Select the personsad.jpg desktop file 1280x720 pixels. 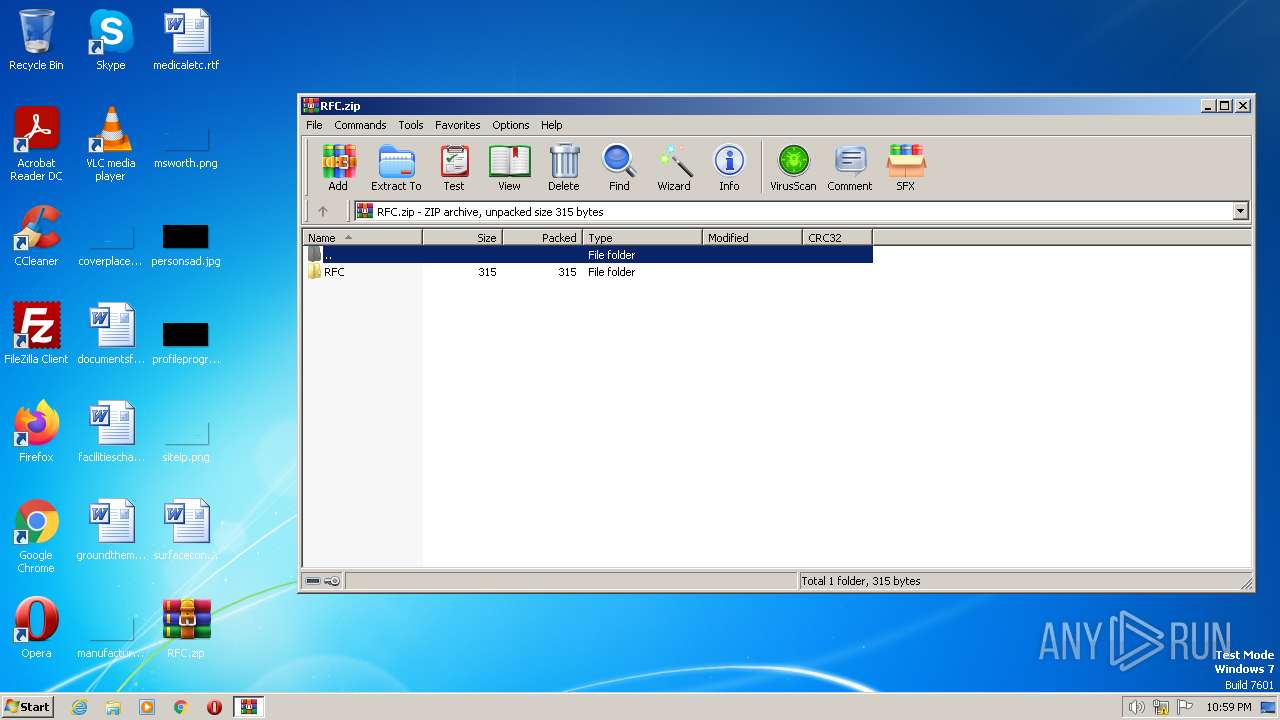[x=186, y=245]
